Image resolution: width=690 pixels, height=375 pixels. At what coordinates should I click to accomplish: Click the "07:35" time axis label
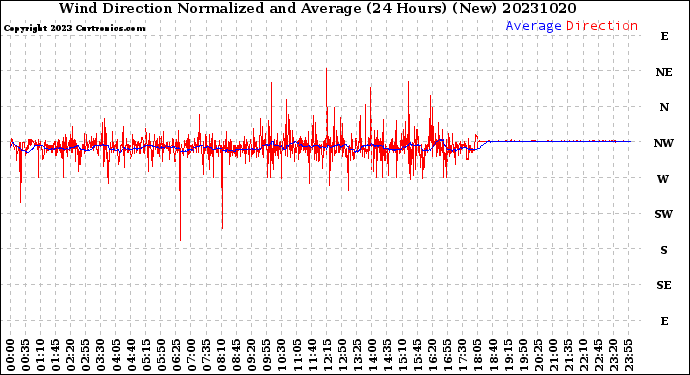(207, 355)
